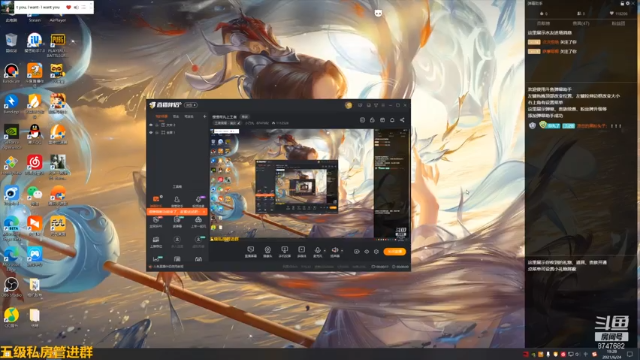Click the QQ penguin desktop shortcut
640x360 pixels.
35,132
